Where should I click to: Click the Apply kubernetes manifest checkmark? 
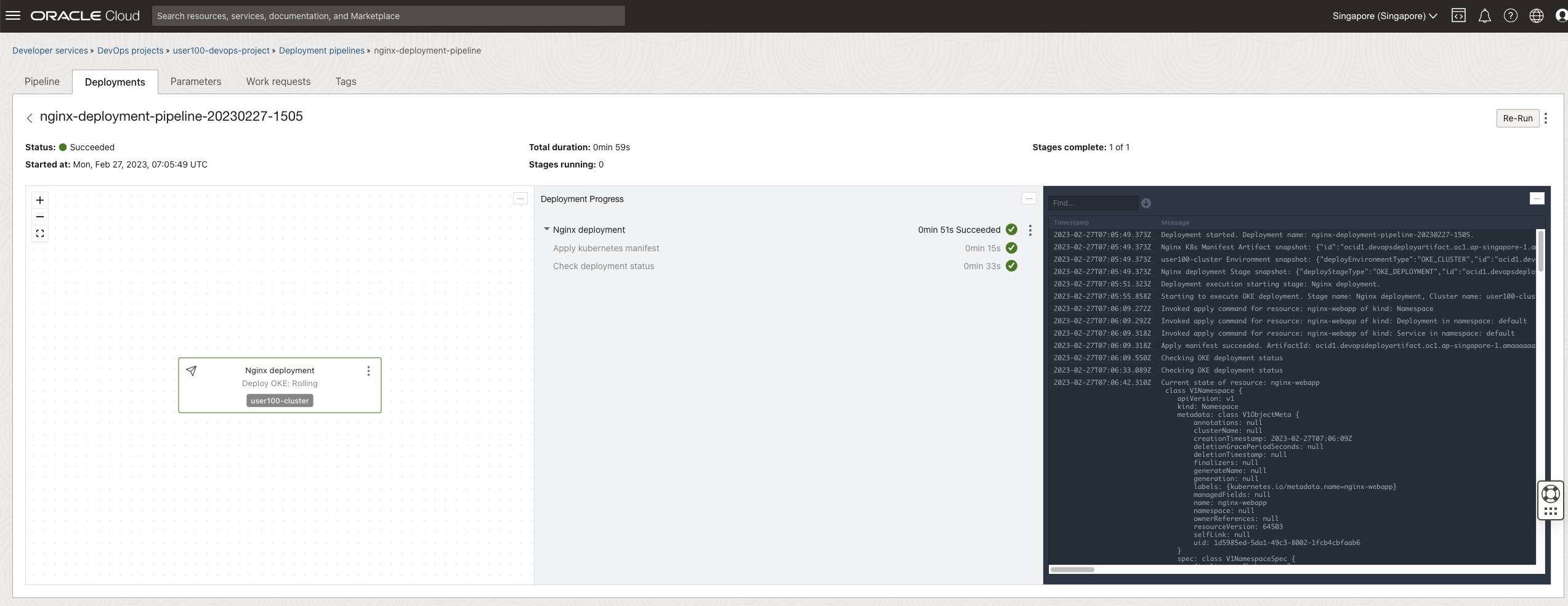point(1012,248)
